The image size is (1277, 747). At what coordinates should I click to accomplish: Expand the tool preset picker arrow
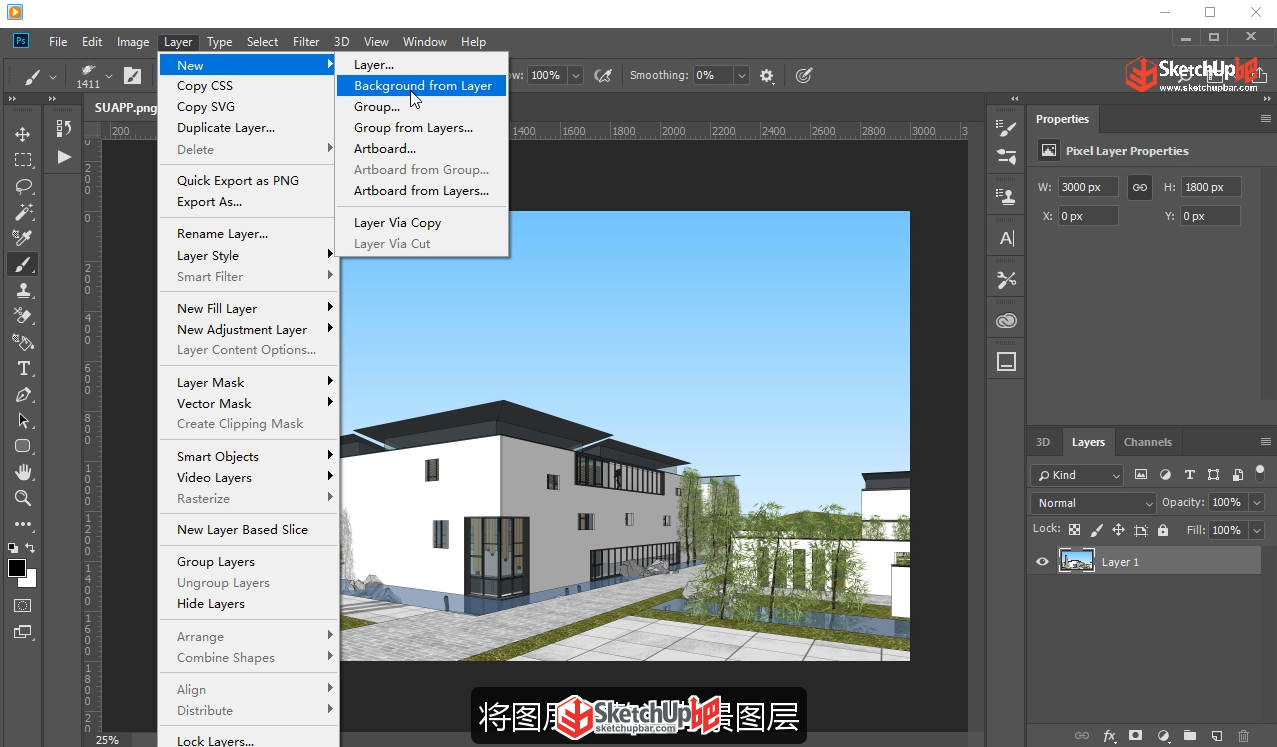coord(53,76)
